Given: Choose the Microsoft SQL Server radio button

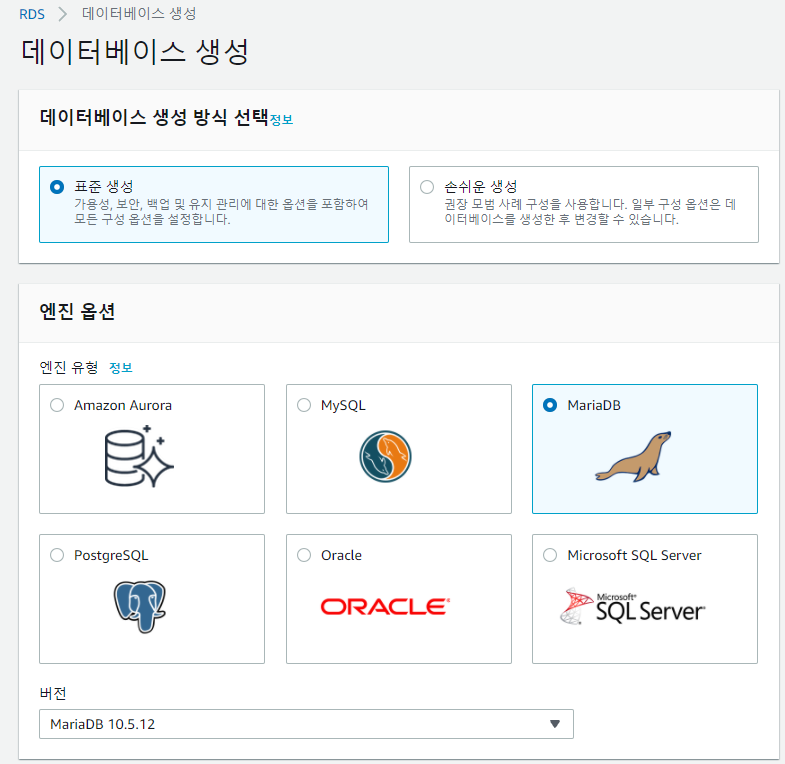Looking at the screenshot, I should (x=550, y=555).
